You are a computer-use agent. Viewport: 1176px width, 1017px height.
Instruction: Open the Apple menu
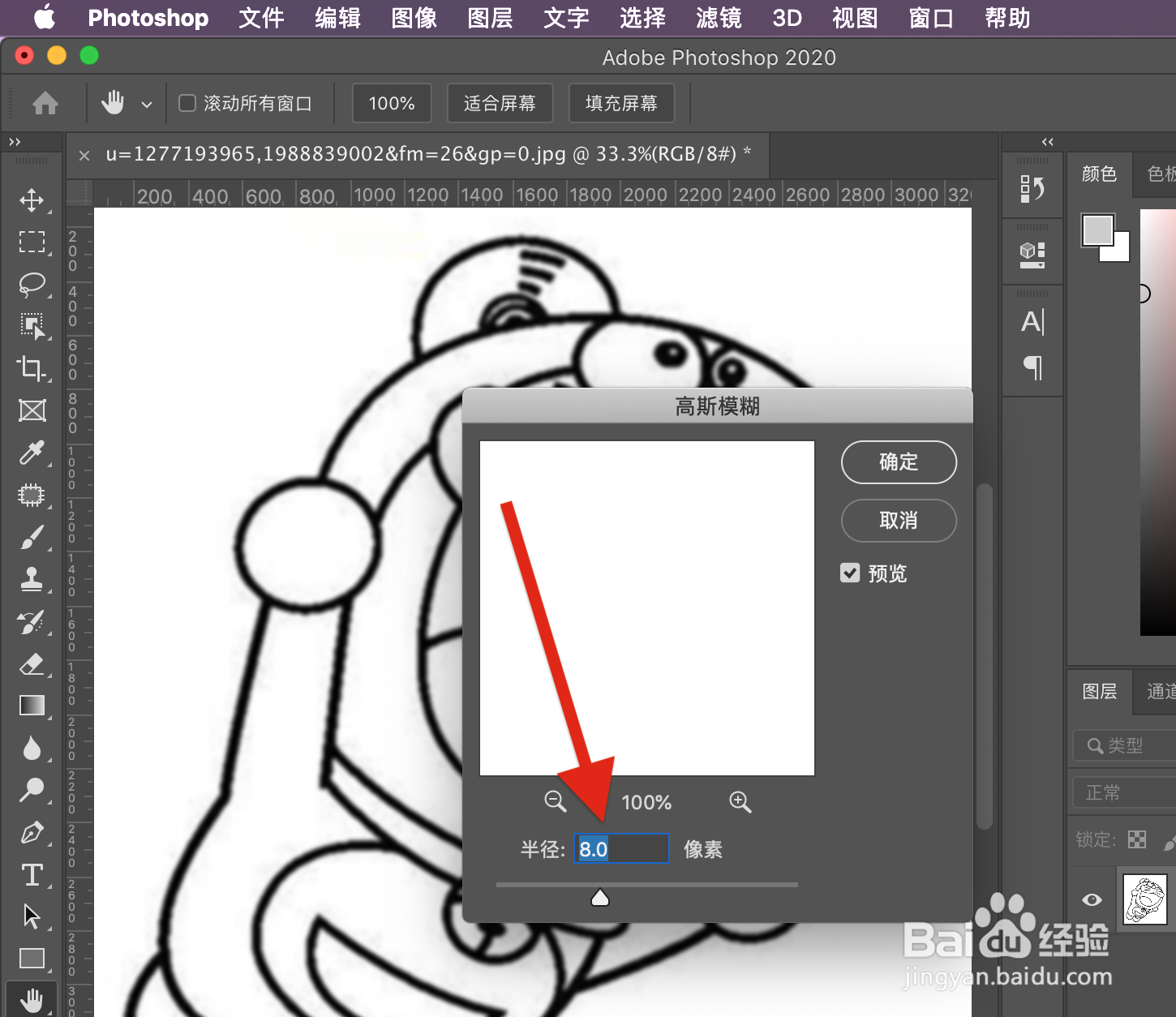[45, 17]
